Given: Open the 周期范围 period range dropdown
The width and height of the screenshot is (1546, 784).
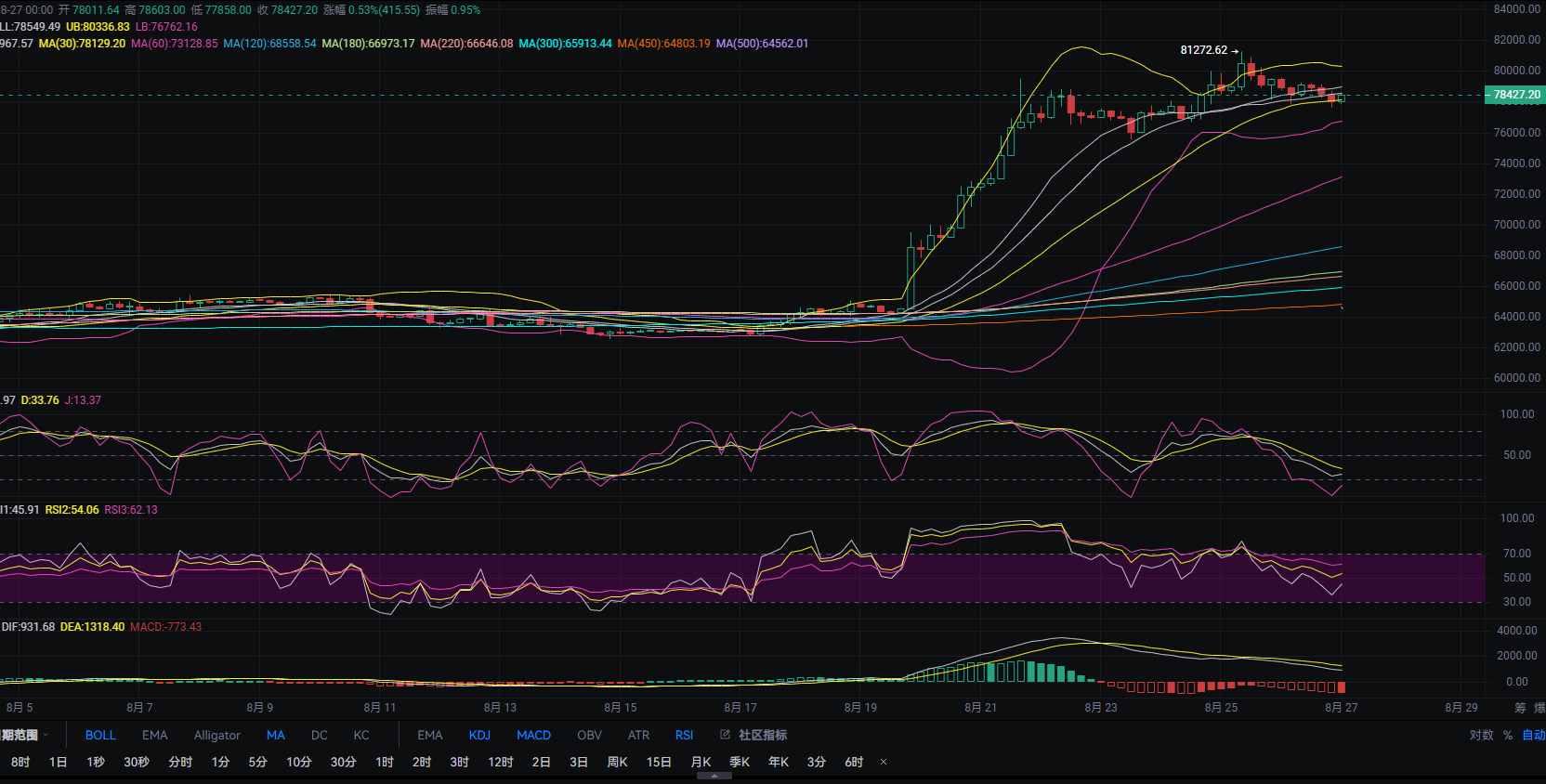Looking at the screenshot, I should 24,735.
